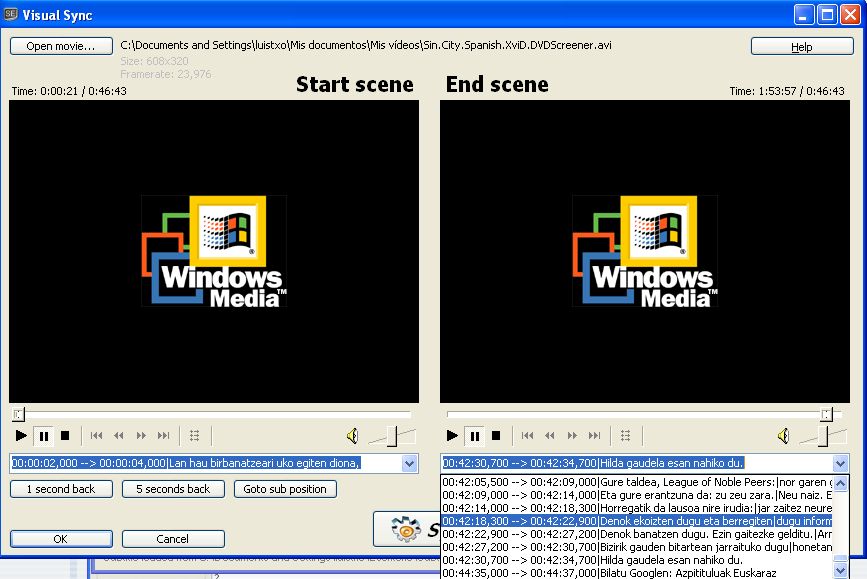Select subtitle line starting 00:42:05,500
The width and height of the screenshot is (867, 579).
pyautogui.click(x=637, y=482)
